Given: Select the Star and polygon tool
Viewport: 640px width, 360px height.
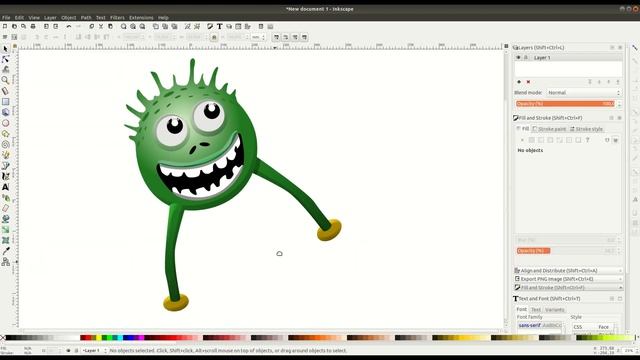Looking at the screenshot, I should click(5, 133).
